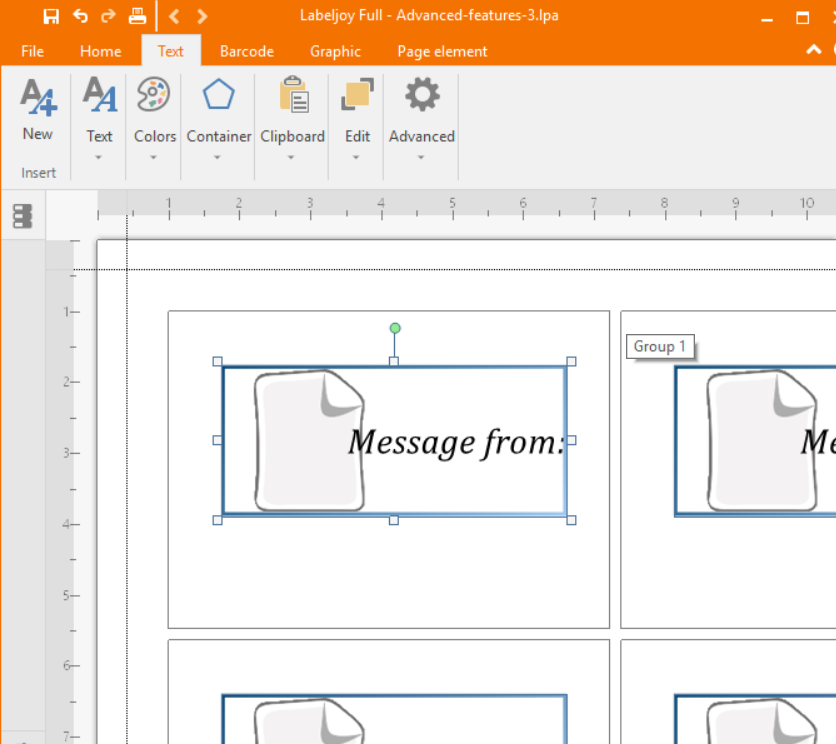Open the Advanced gear icon

pyautogui.click(x=422, y=94)
